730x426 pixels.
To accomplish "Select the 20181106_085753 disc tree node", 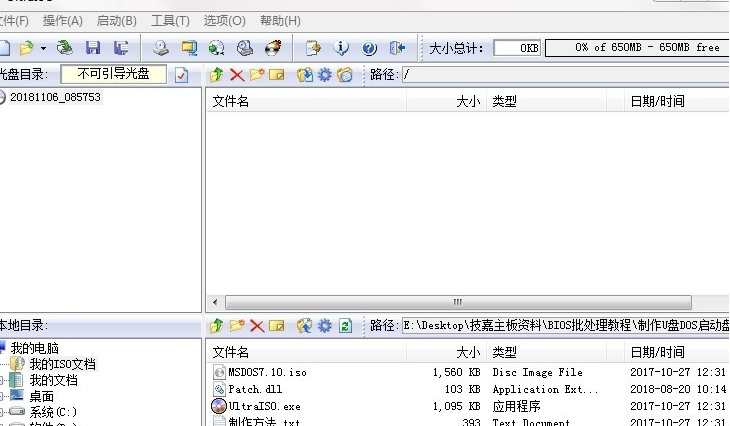I will click(55, 97).
